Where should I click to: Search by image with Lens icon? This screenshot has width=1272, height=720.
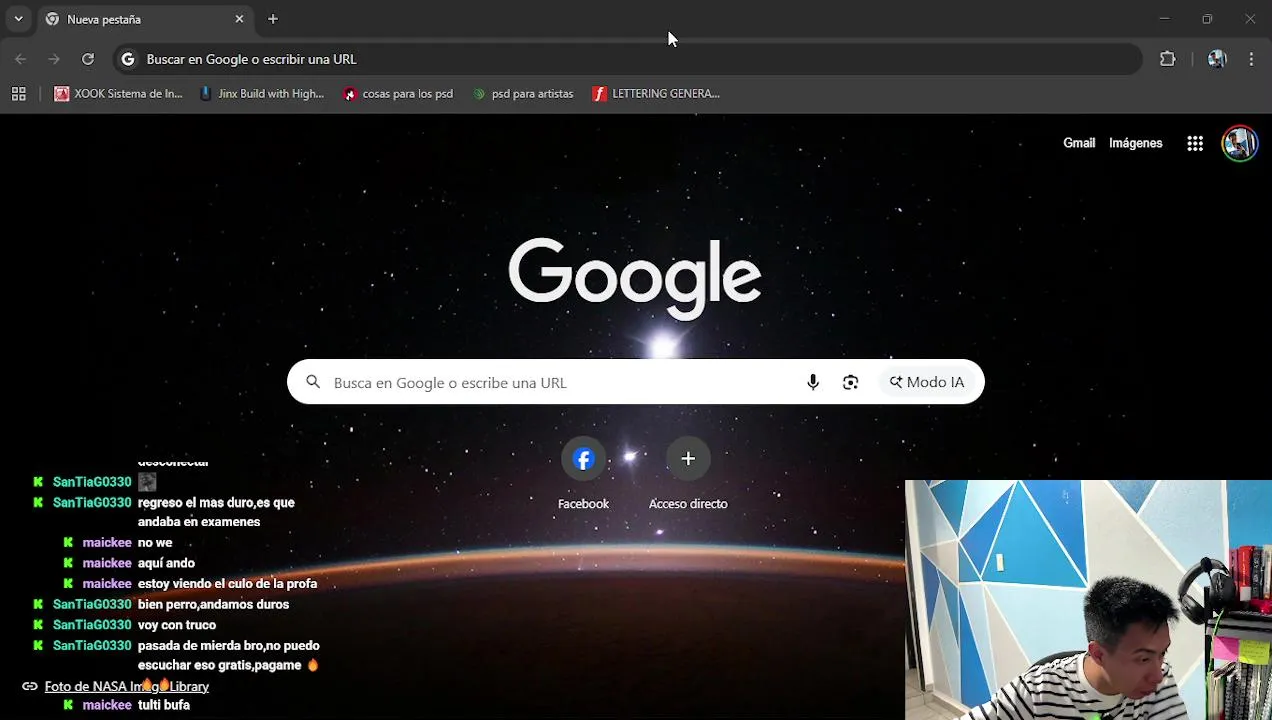[x=850, y=382]
